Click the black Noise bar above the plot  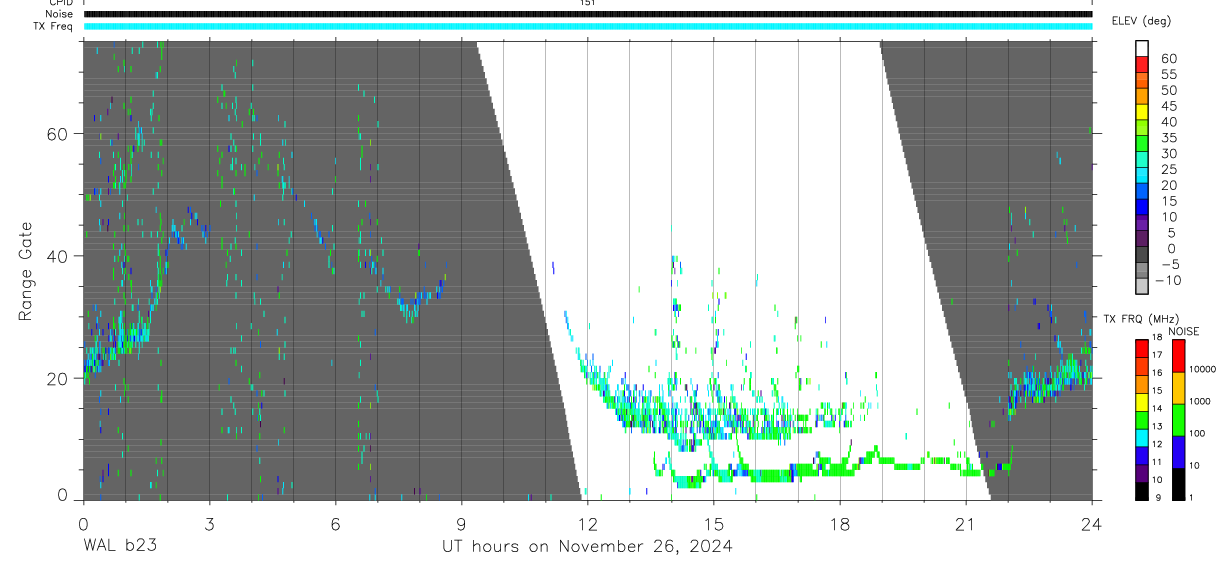pos(588,14)
